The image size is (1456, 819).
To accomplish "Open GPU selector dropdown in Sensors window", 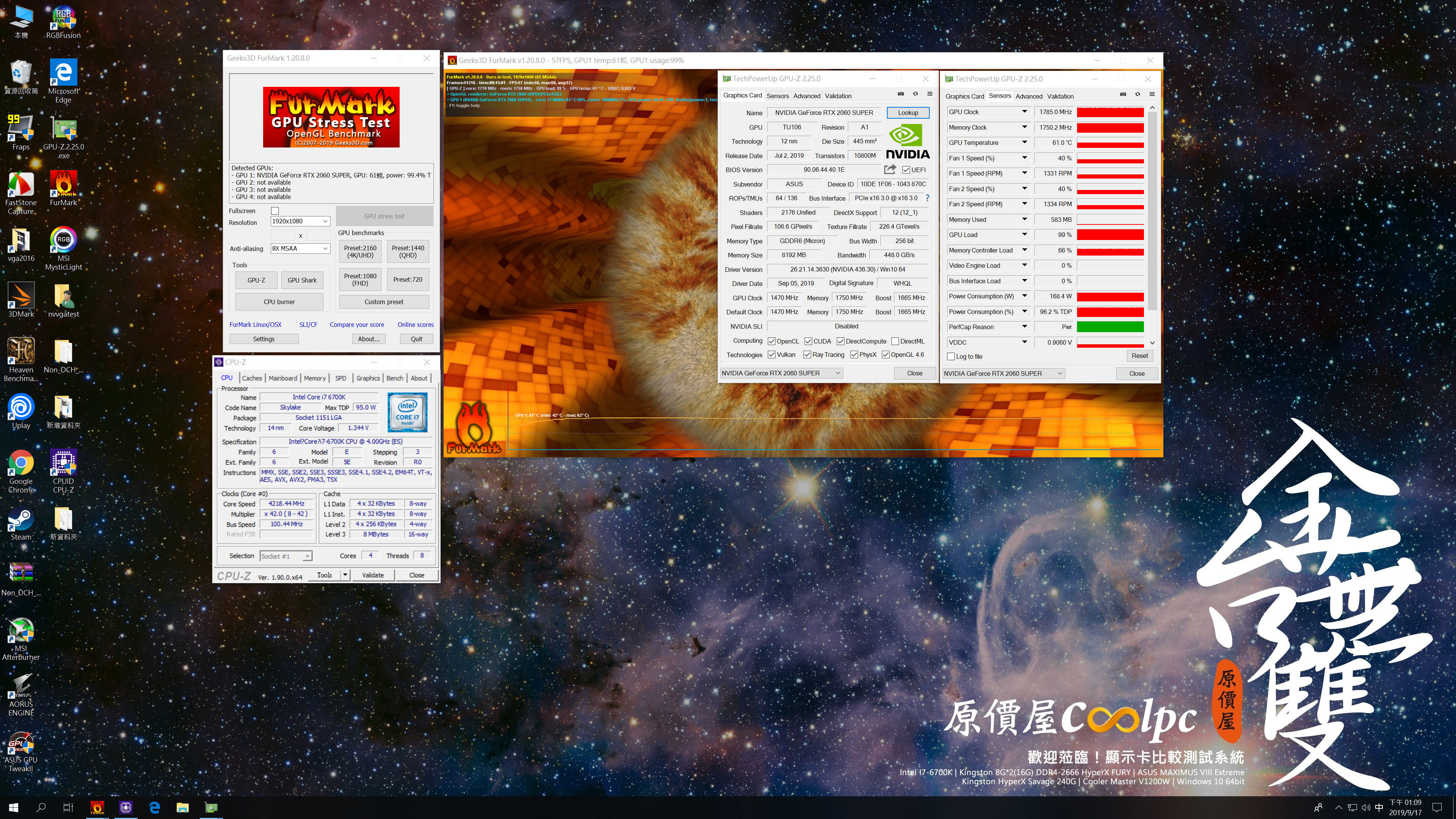I will tap(1003, 373).
